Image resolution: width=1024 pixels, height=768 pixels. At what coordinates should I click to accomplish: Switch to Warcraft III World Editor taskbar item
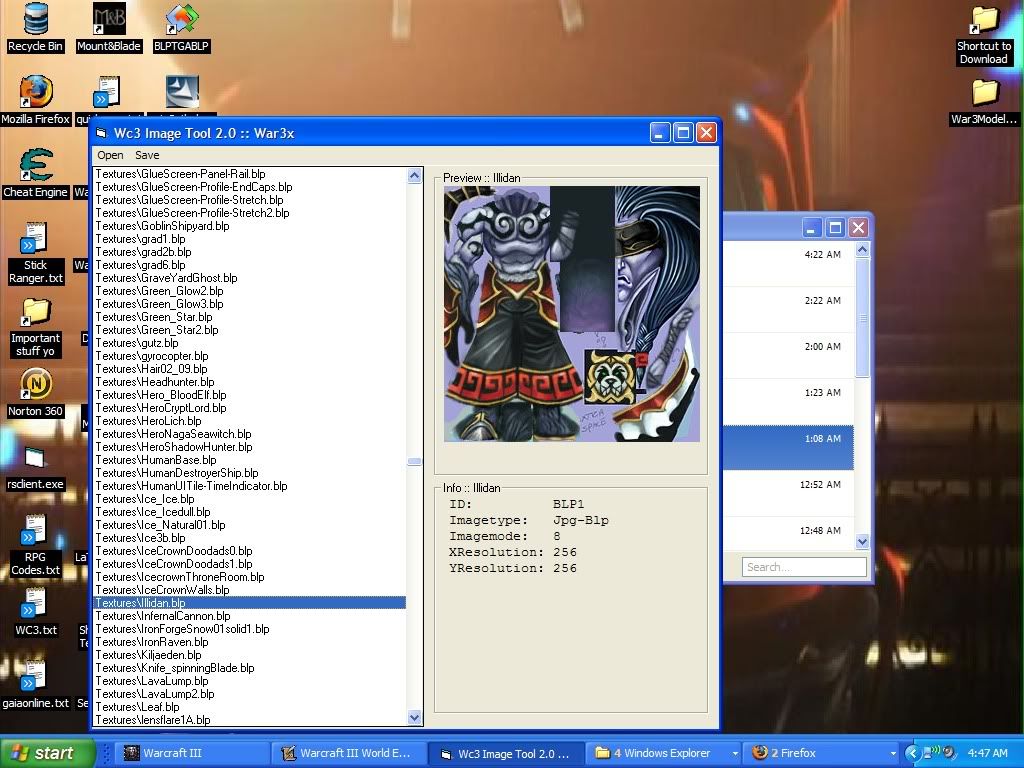[349, 753]
